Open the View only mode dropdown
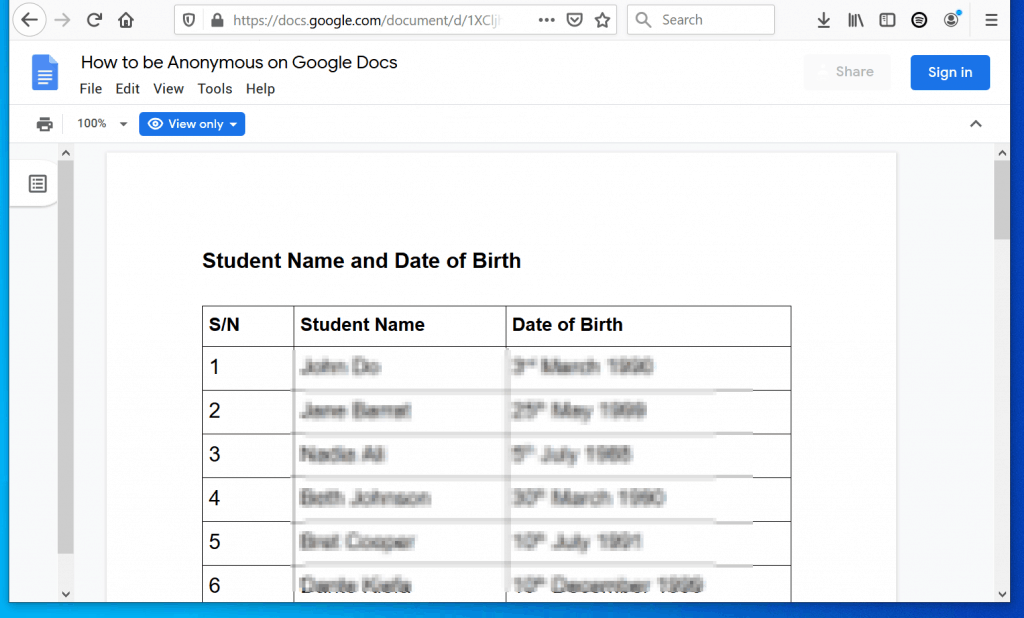This screenshot has height=618, width=1024. 192,124
